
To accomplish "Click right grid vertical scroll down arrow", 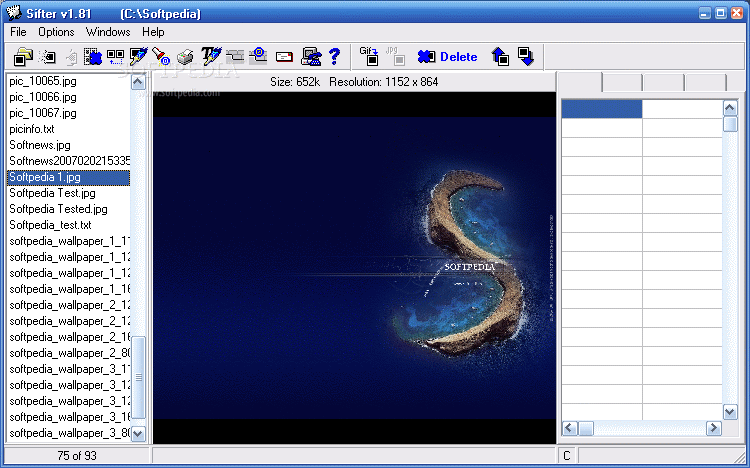I will 730,412.
